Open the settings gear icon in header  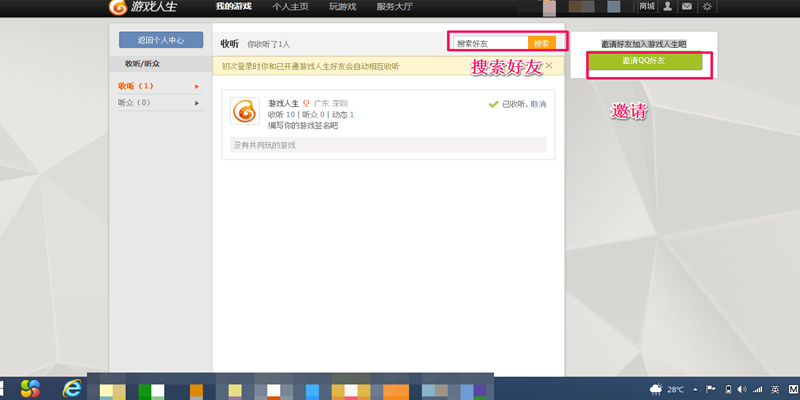coord(707,6)
